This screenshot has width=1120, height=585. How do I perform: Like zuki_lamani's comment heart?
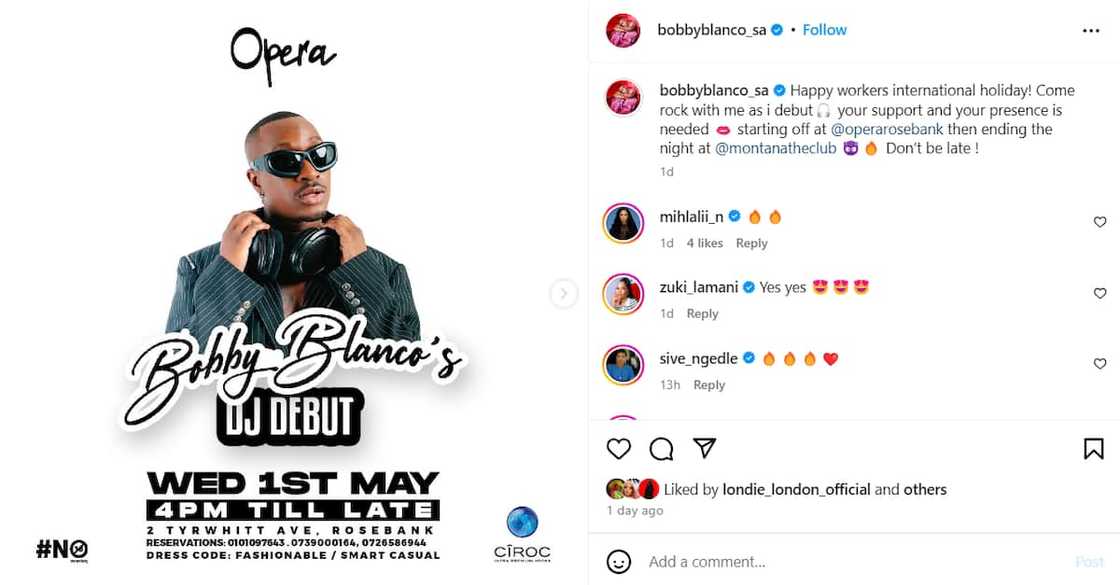(1100, 293)
